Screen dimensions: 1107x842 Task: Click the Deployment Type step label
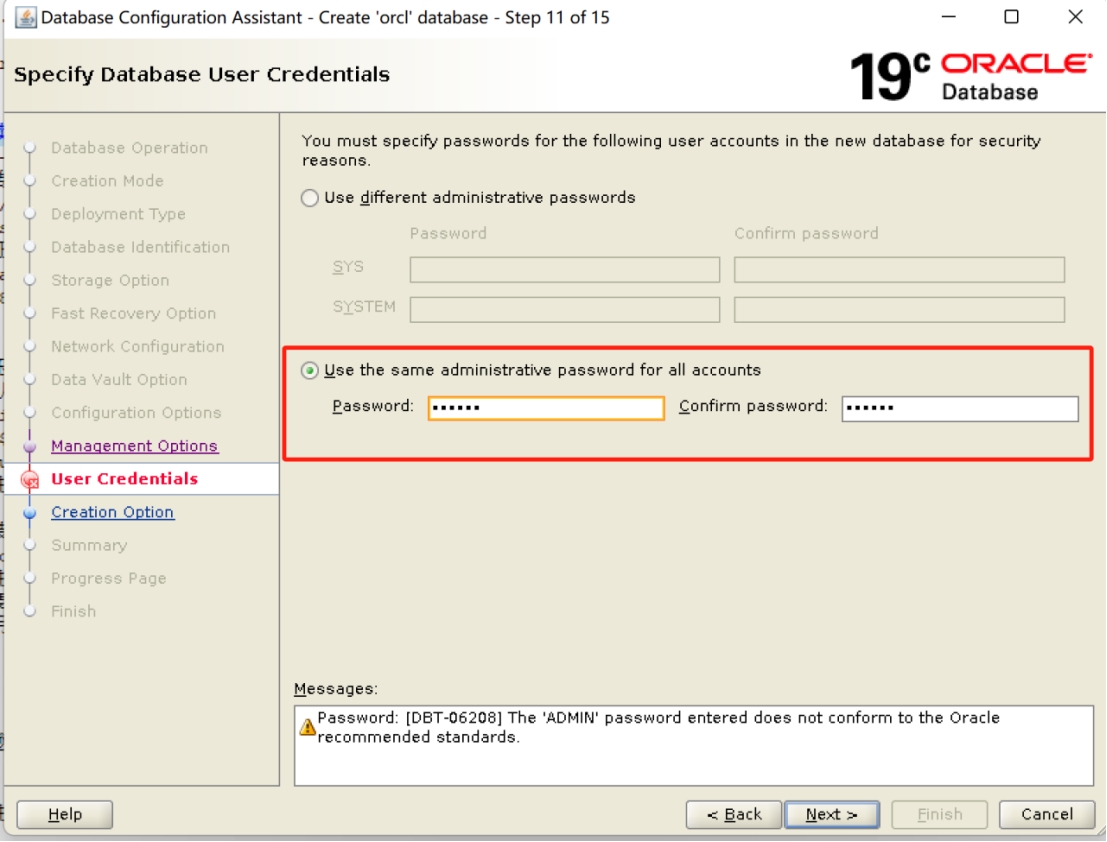(x=118, y=215)
